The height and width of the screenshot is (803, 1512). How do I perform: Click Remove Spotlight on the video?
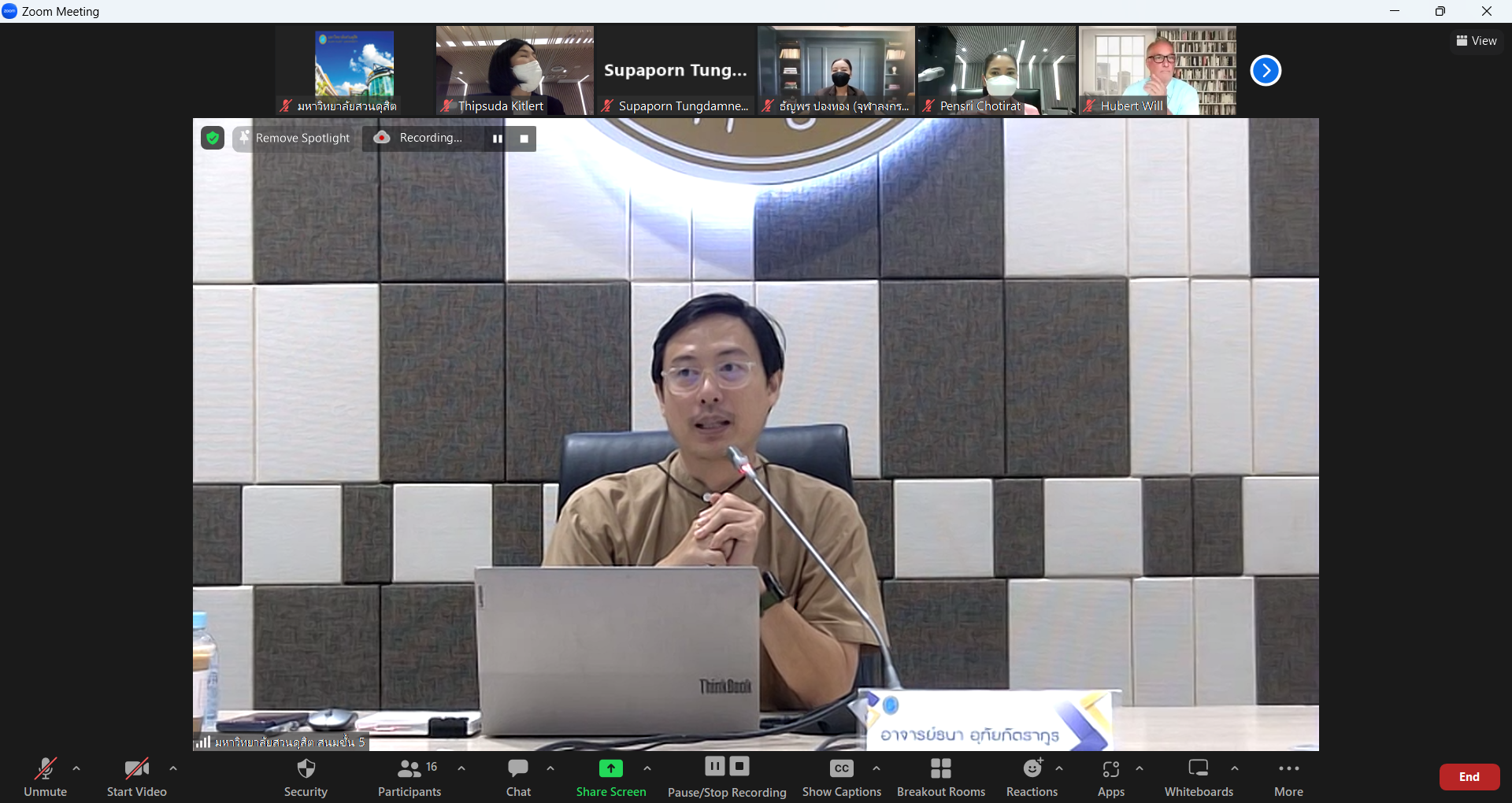[293, 139]
